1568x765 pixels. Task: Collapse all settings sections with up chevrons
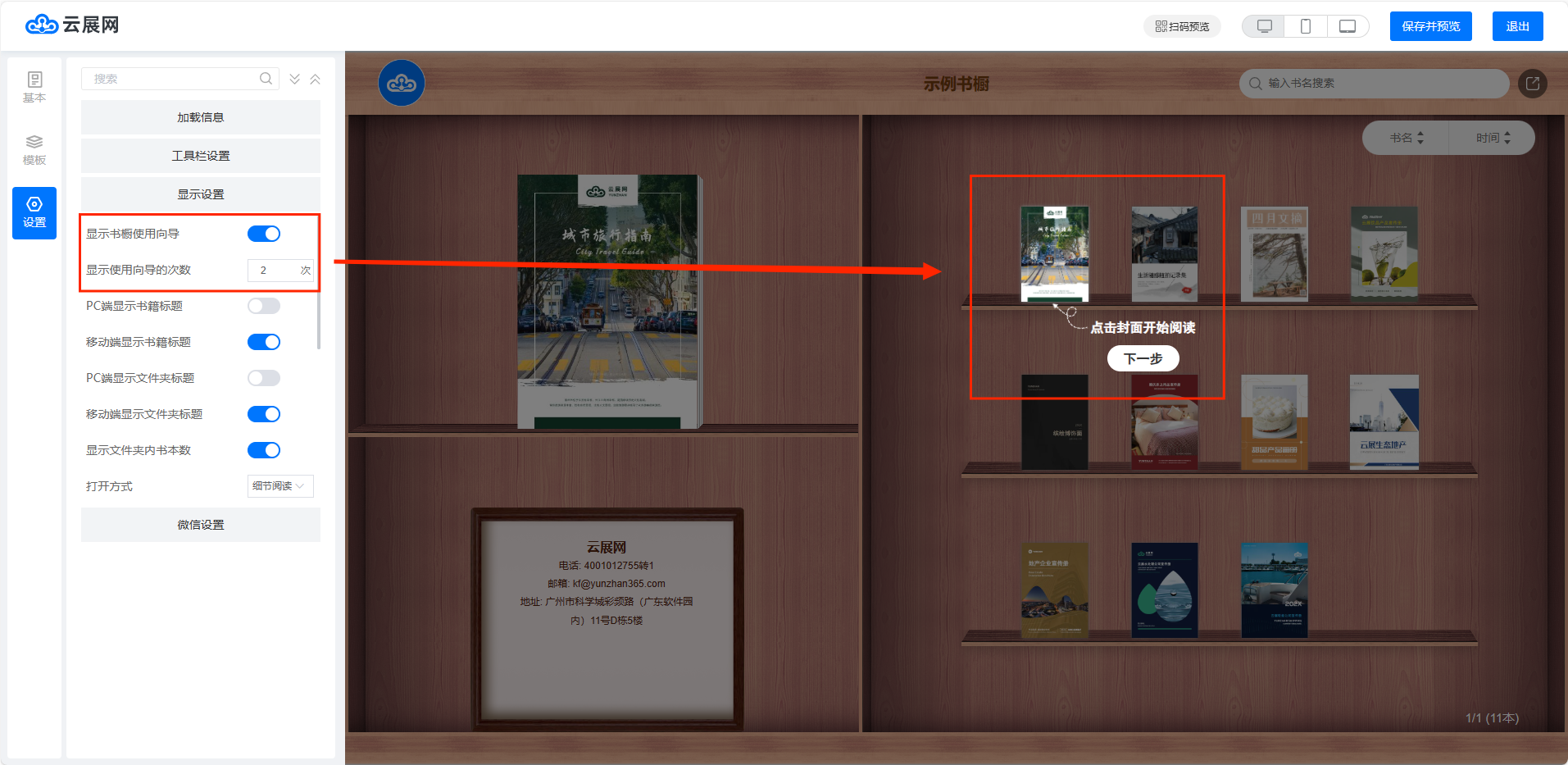click(315, 79)
